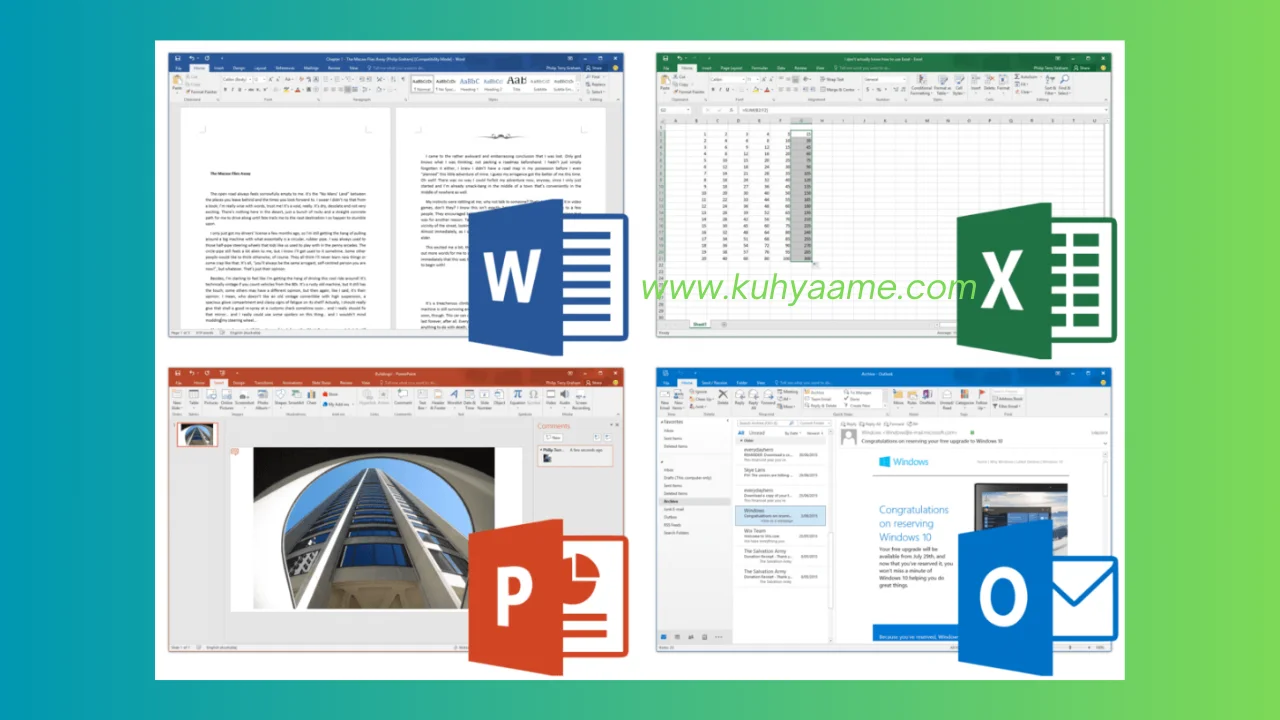This screenshot has width=1280, height=720.
Task: Toggle Bold in the Excel ribbon
Action: 713,90
